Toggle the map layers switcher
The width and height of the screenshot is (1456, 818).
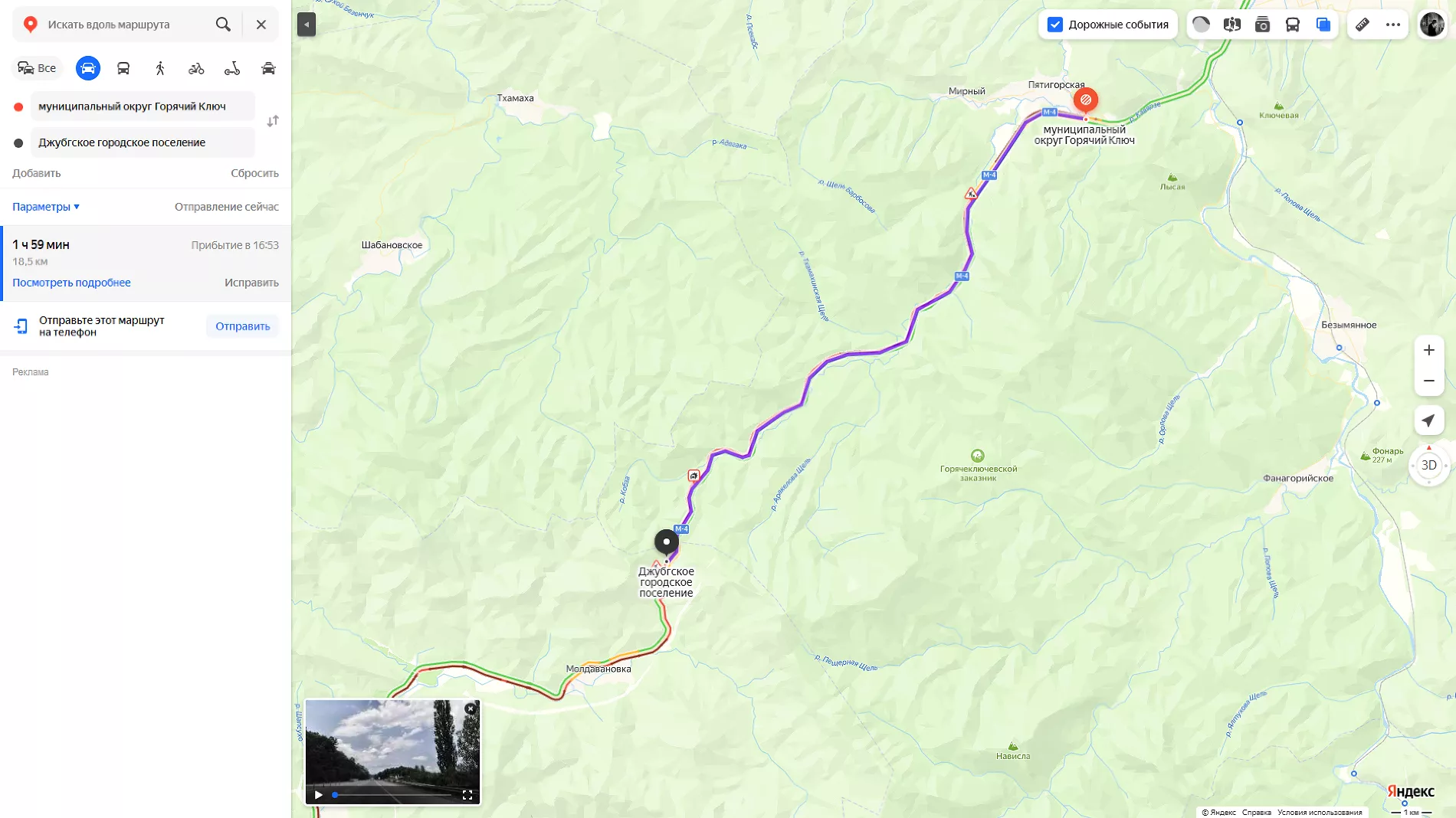1323,25
